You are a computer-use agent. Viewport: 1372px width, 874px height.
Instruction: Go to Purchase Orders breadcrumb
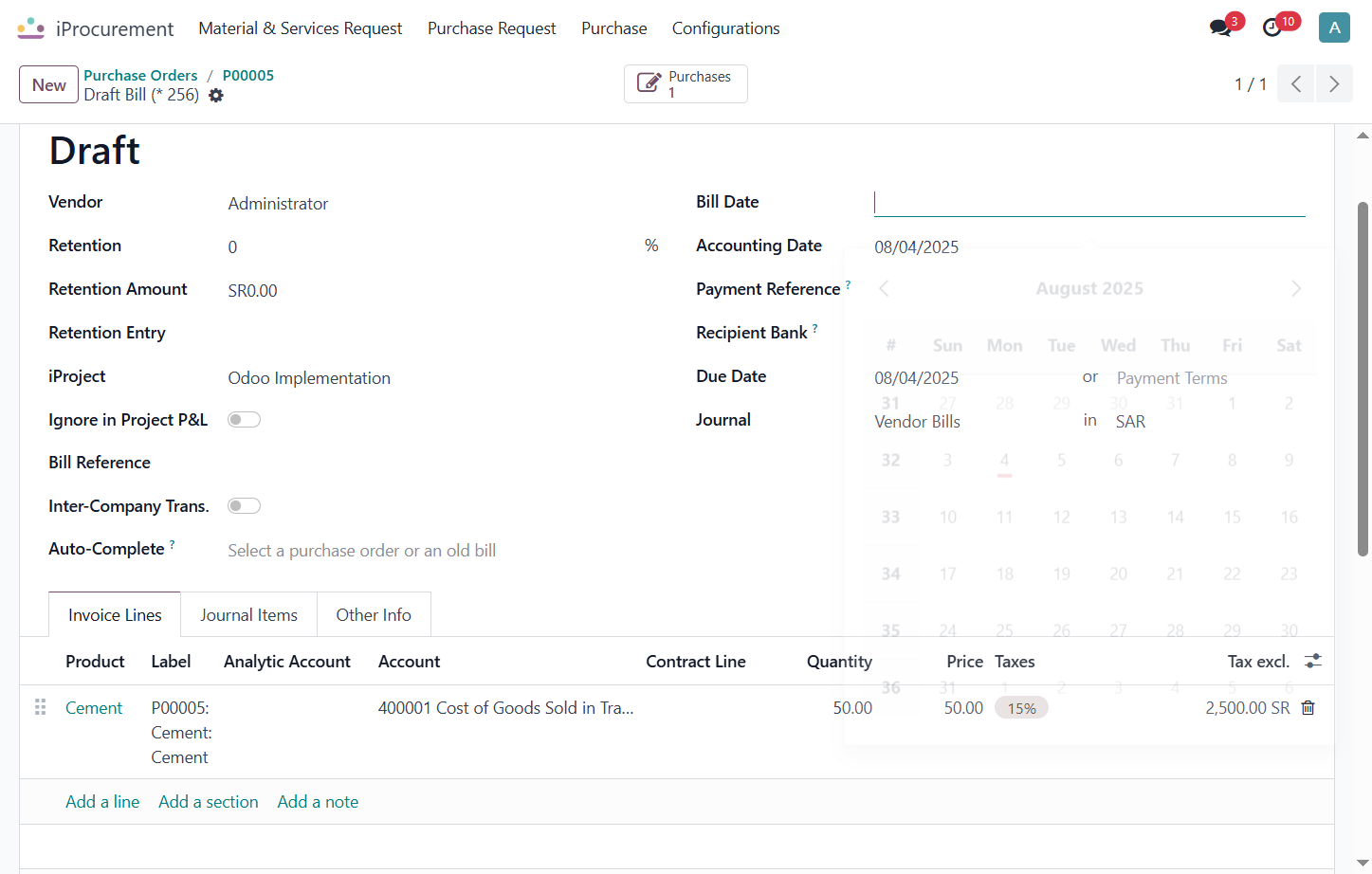(x=140, y=75)
